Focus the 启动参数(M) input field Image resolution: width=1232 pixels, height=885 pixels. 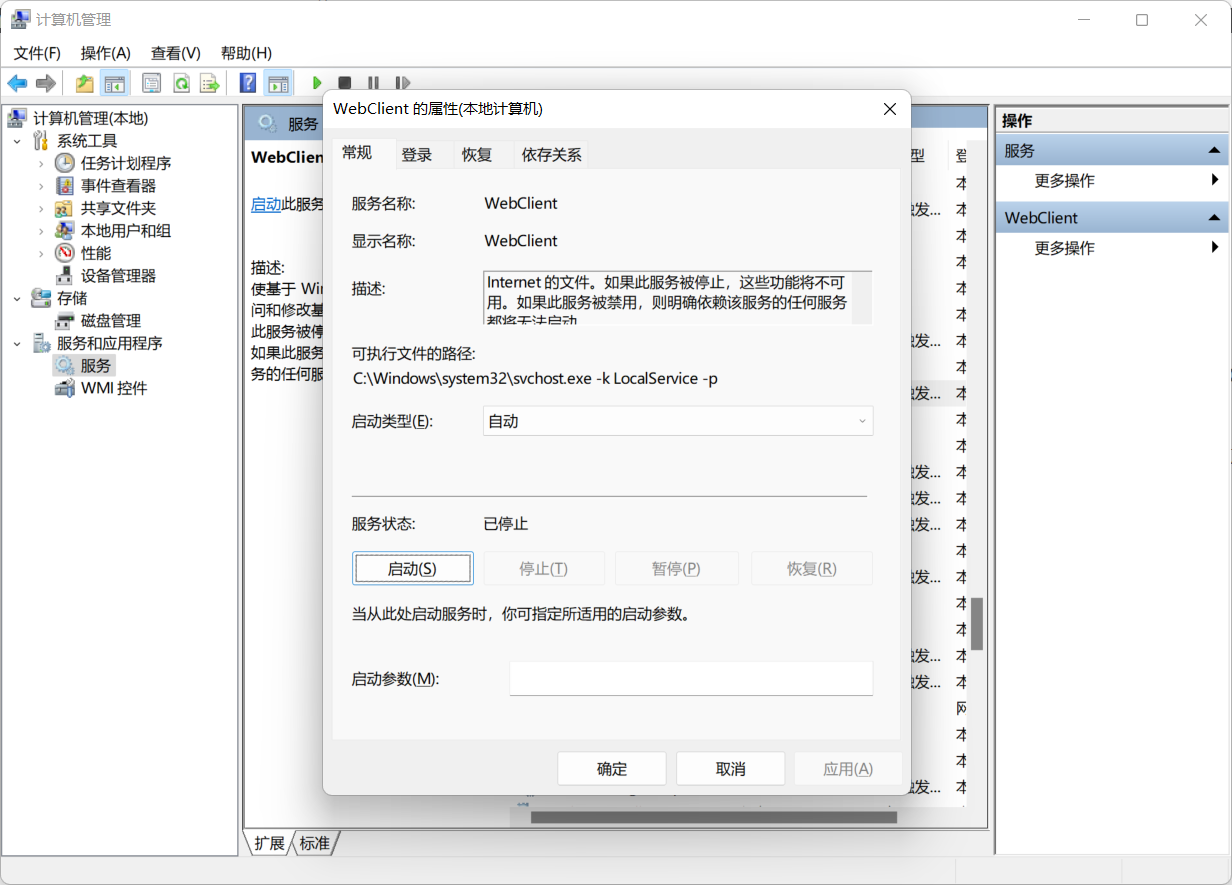(691, 678)
